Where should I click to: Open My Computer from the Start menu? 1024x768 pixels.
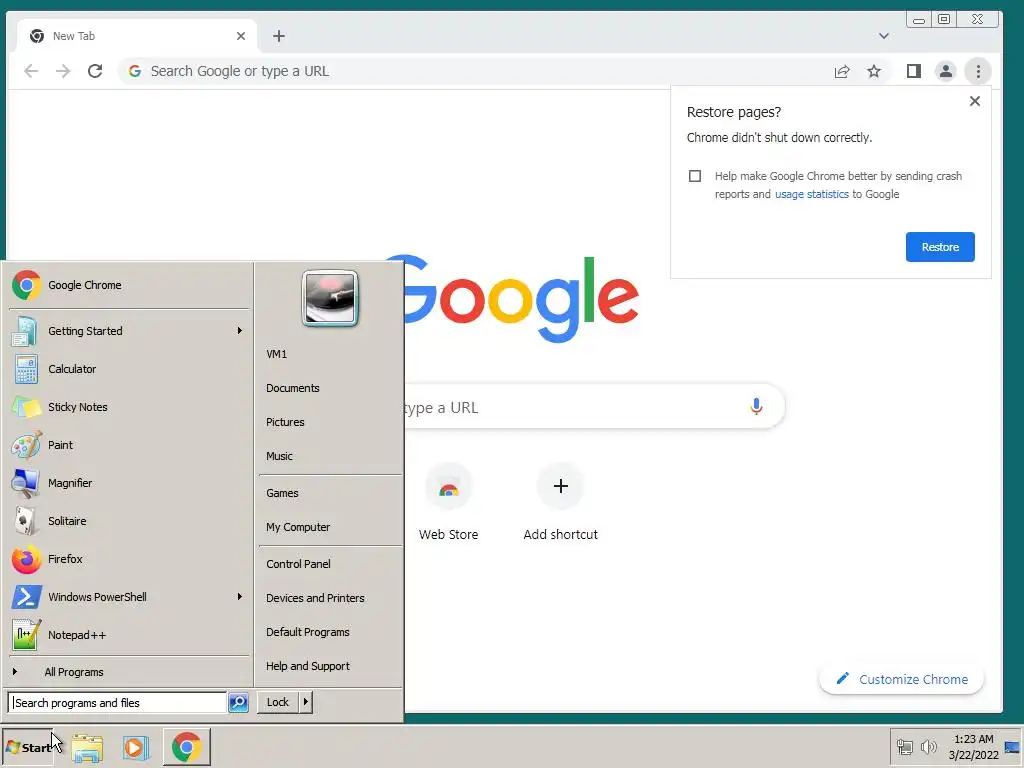tap(330, 527)
